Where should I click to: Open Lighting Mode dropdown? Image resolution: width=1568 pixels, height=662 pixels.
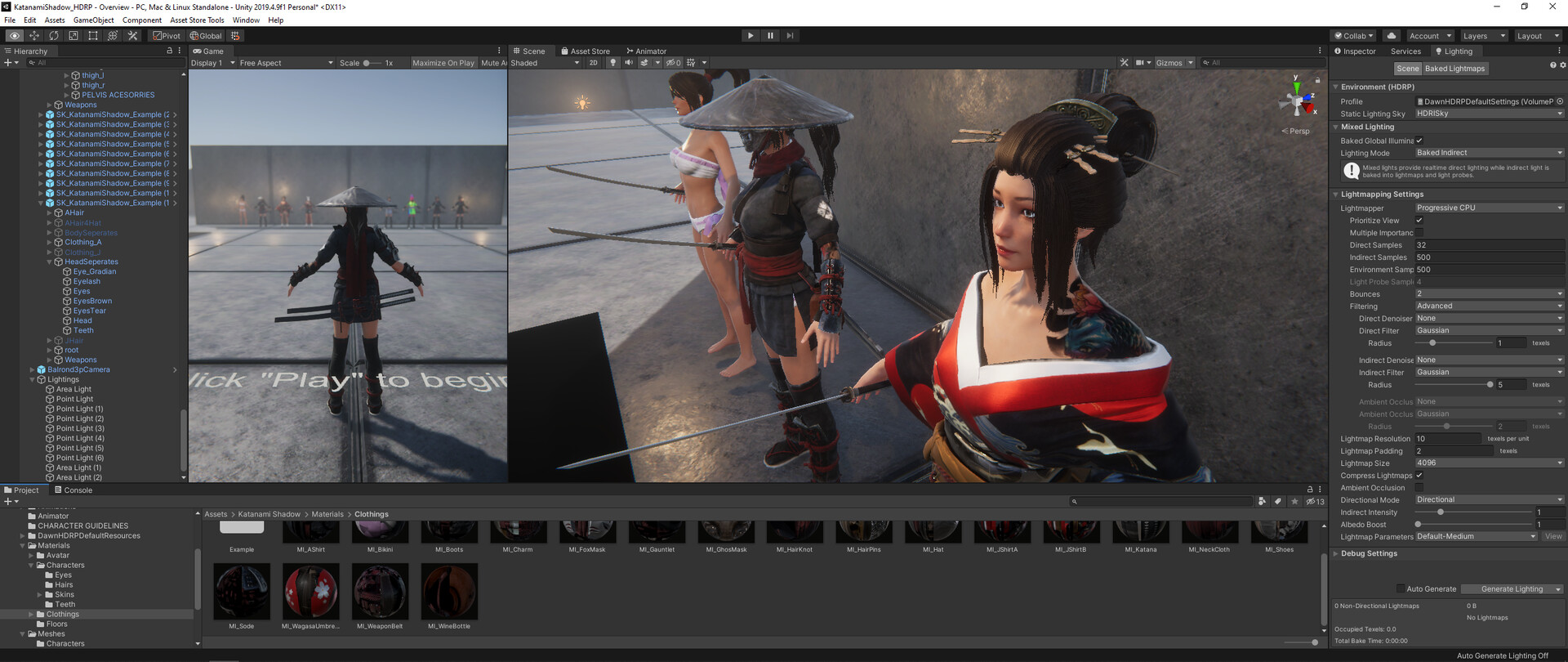(1490, 153)
